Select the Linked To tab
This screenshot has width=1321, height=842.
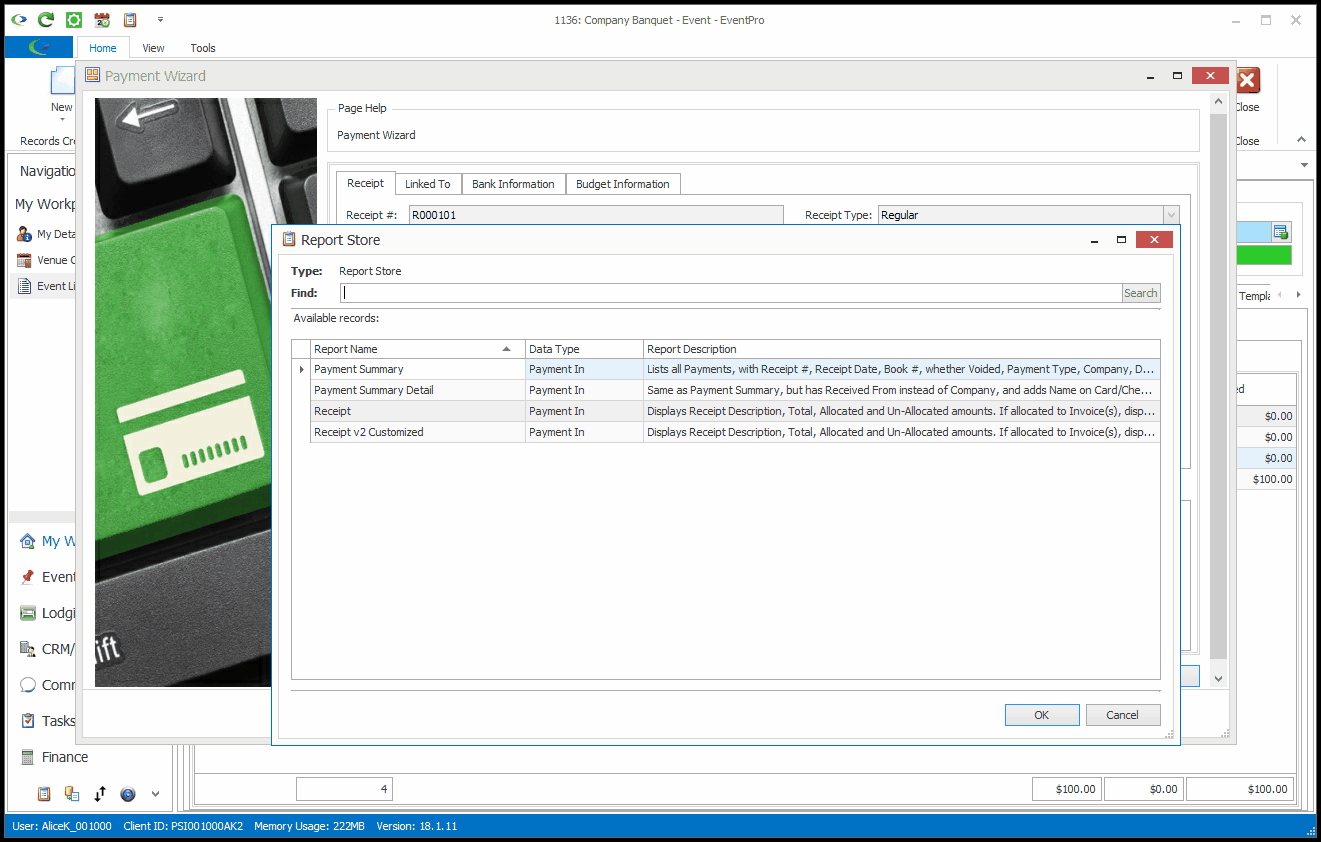pyautogui.click(x=428, y=184)
